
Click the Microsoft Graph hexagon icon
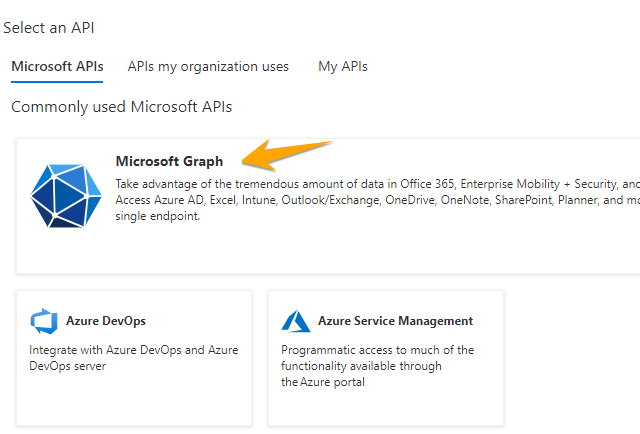click(66, 196)
